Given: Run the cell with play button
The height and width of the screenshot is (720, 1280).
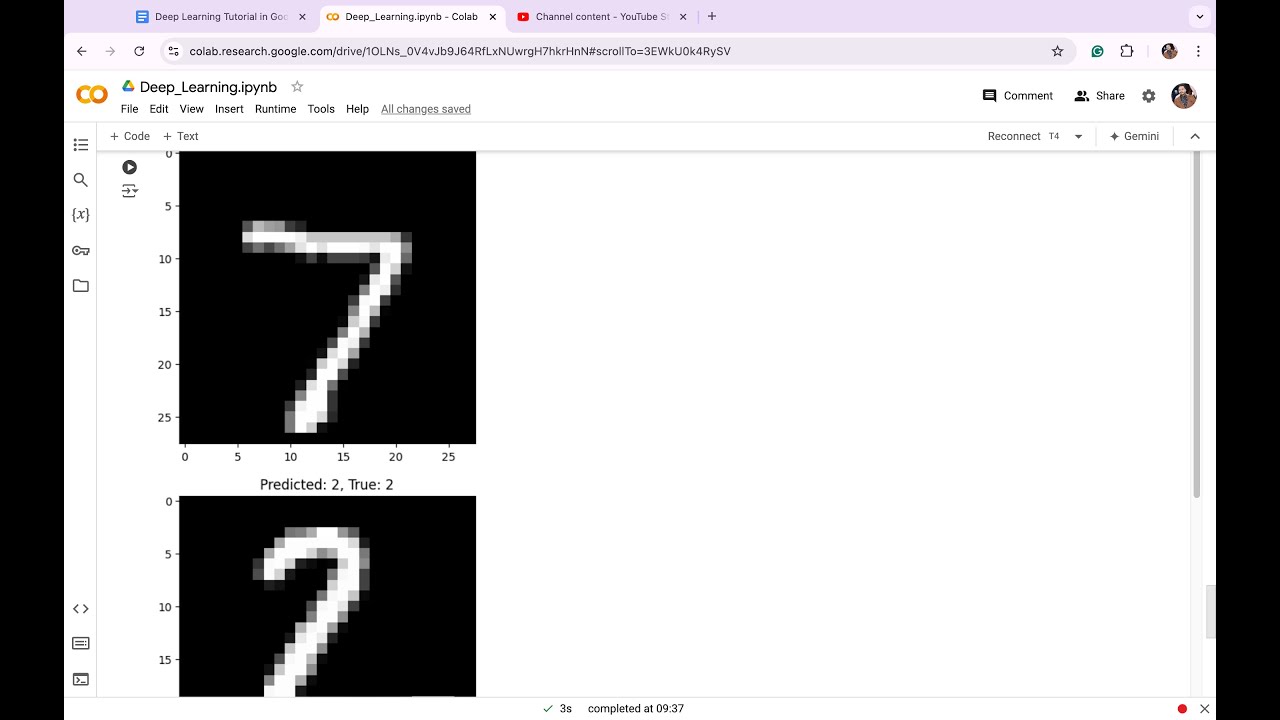Looking at the screenshot, I should point(129,167).
